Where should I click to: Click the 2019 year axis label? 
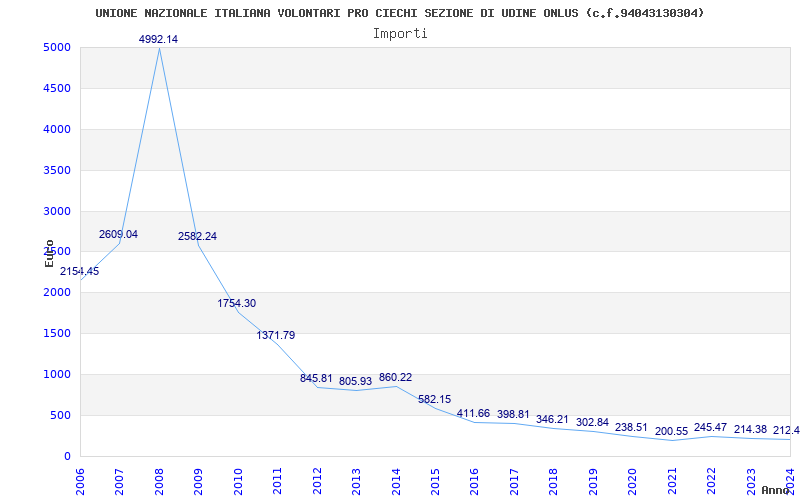click(592, 481)
